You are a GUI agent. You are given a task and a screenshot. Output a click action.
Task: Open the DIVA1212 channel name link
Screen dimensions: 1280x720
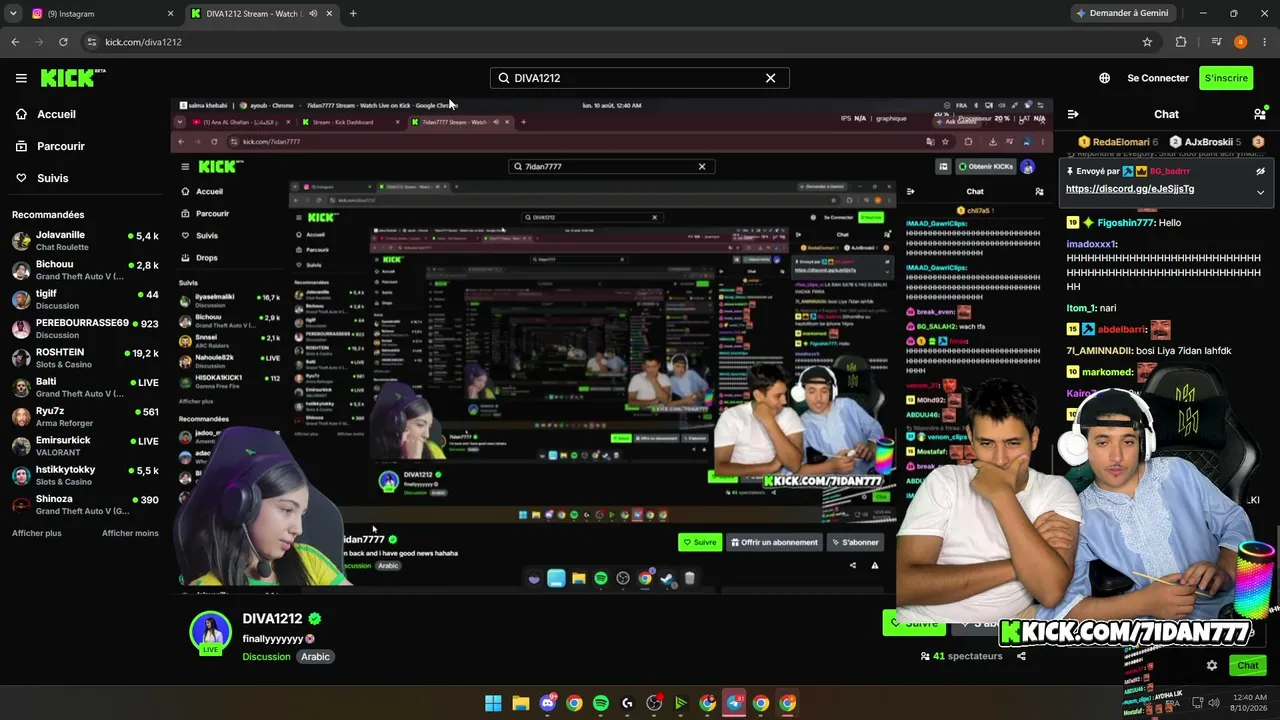point(272,619)
